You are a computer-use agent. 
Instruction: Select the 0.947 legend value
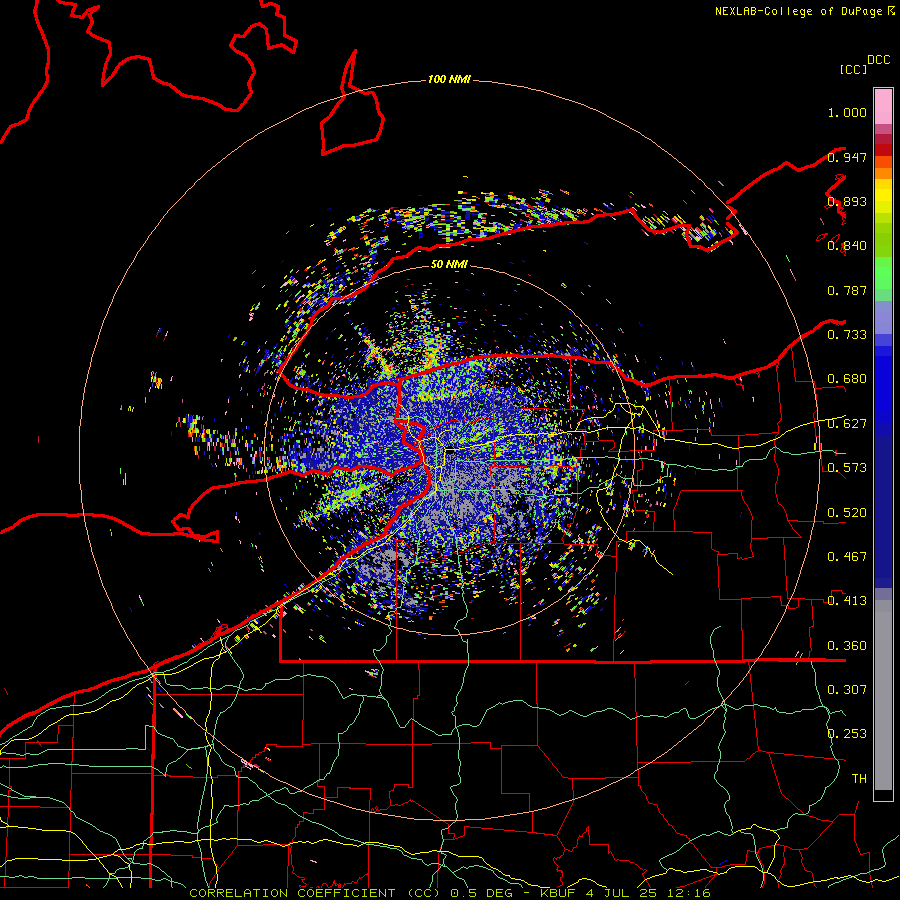coord(847,157)
